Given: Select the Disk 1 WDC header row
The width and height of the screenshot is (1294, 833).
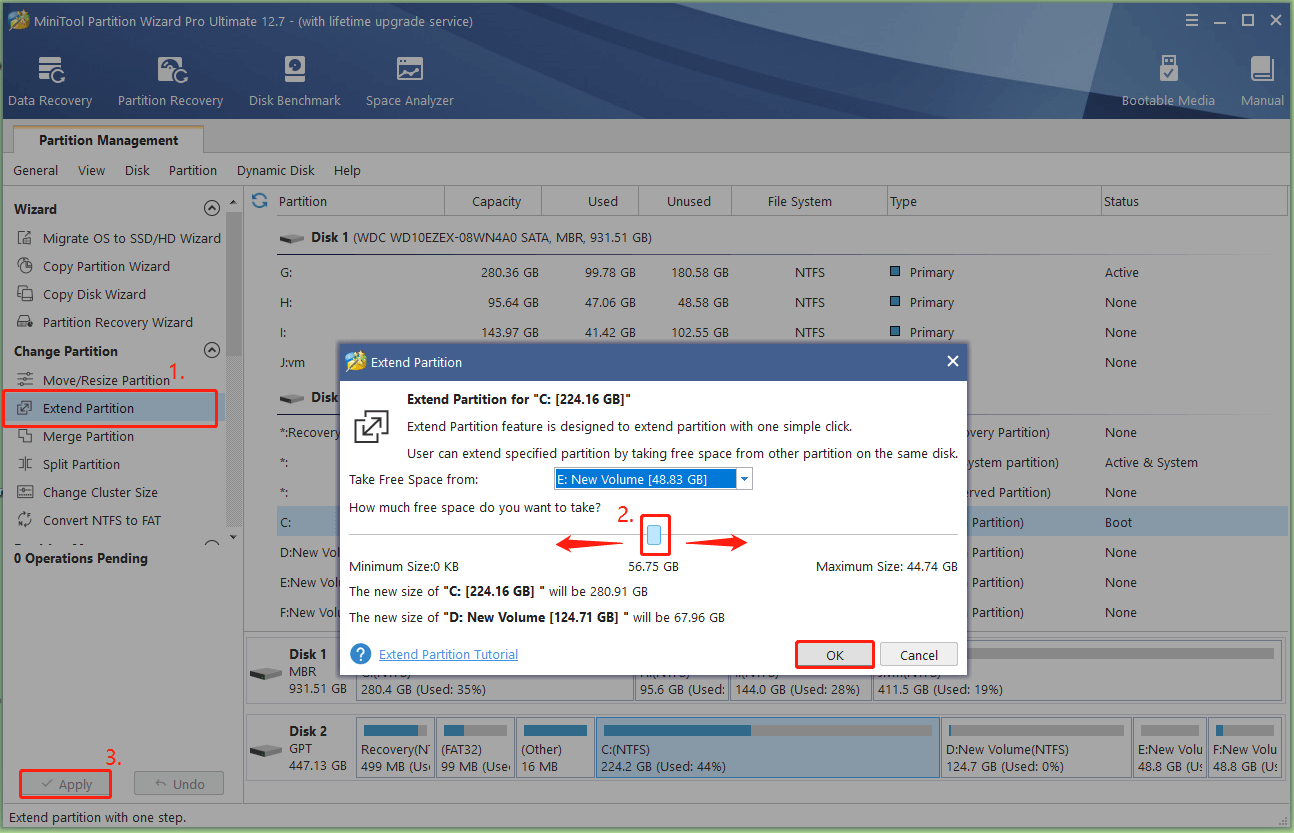Looking at the screenshot, I should [x=782, y=238].
